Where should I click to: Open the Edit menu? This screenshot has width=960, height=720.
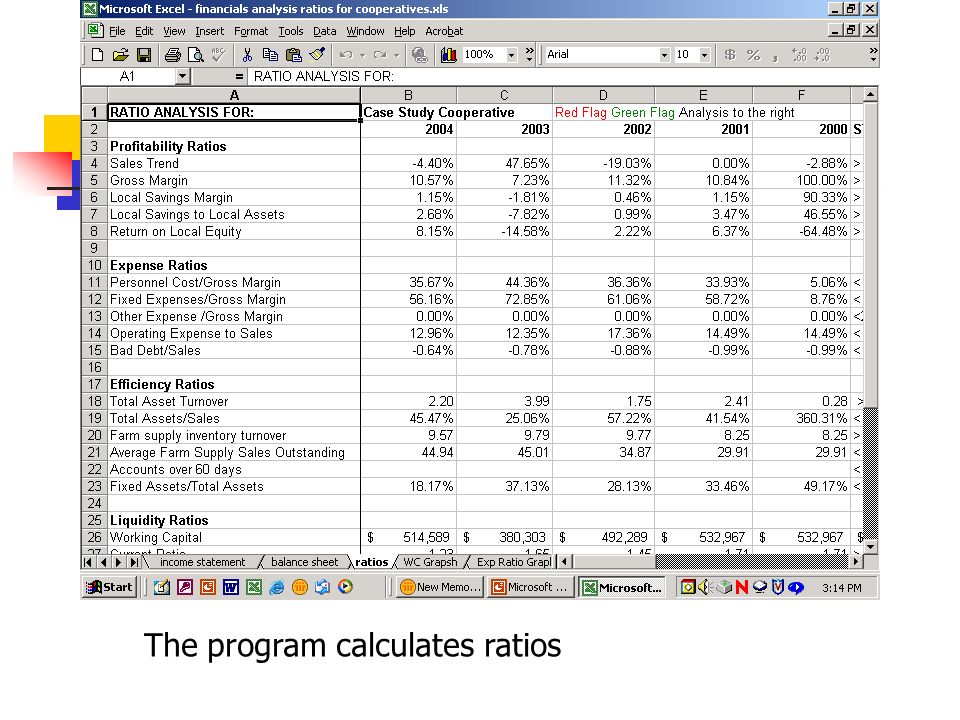tap(144, 31)
